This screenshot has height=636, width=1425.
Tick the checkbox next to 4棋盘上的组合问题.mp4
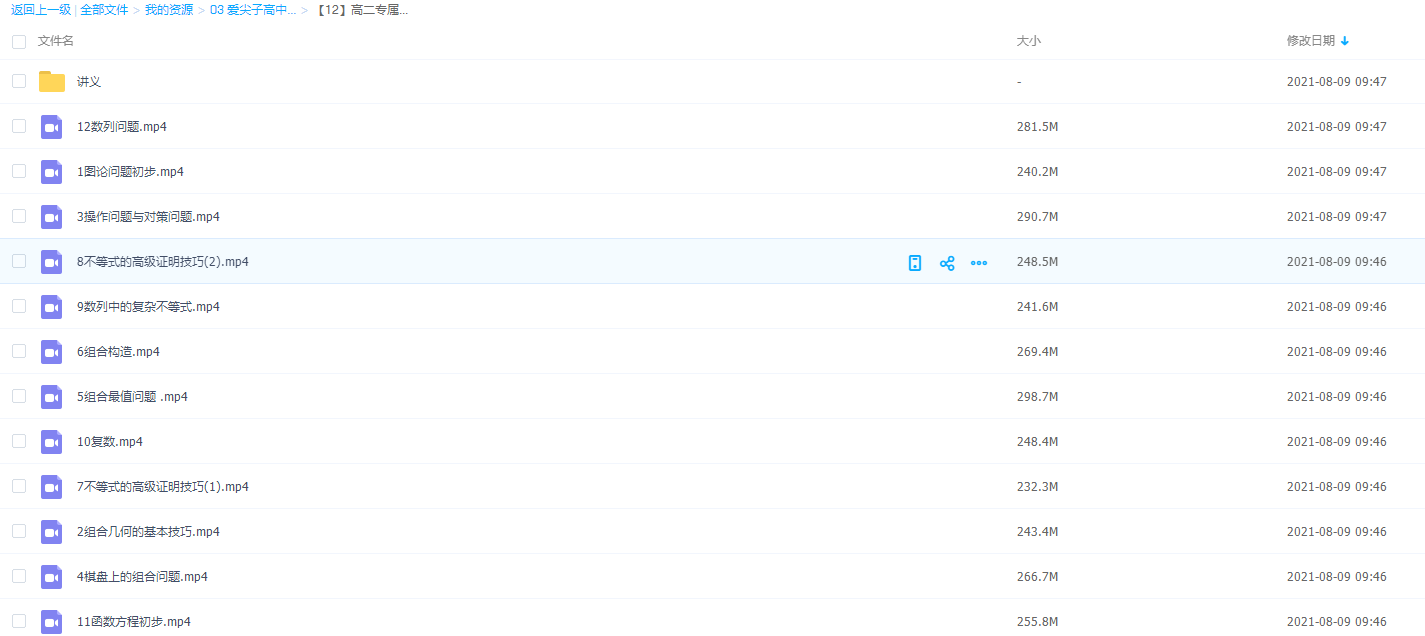click(19, 576)
